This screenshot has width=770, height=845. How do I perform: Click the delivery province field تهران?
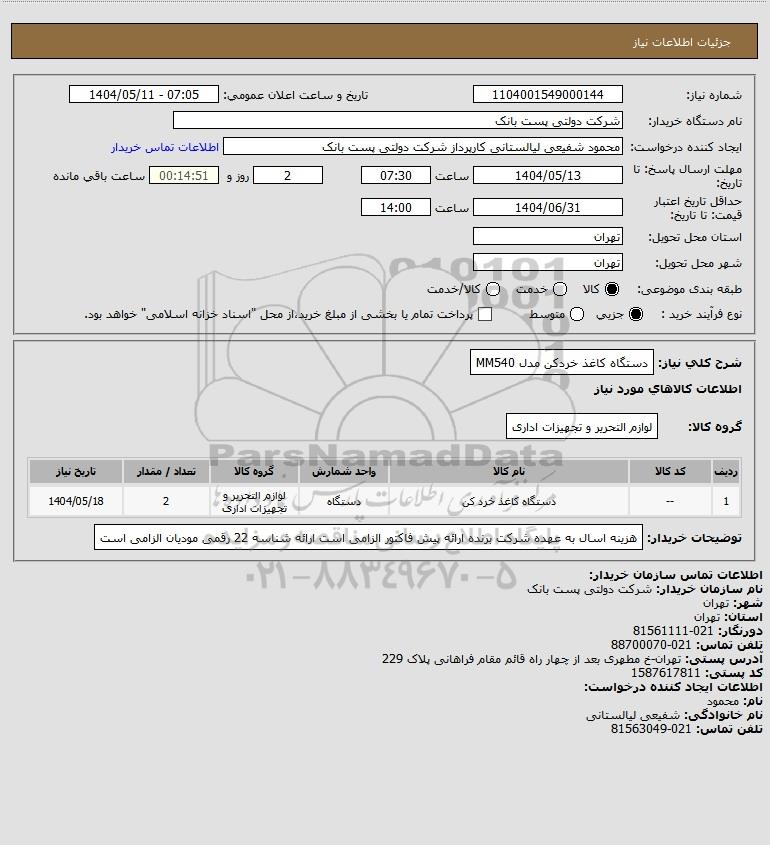[x=547, y=236]
